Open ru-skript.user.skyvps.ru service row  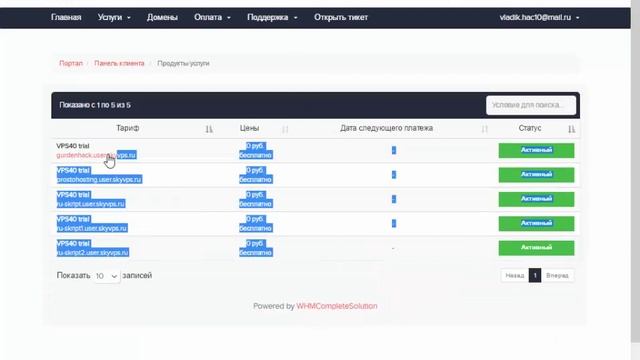pyautogui.click(x=91, y=204)
